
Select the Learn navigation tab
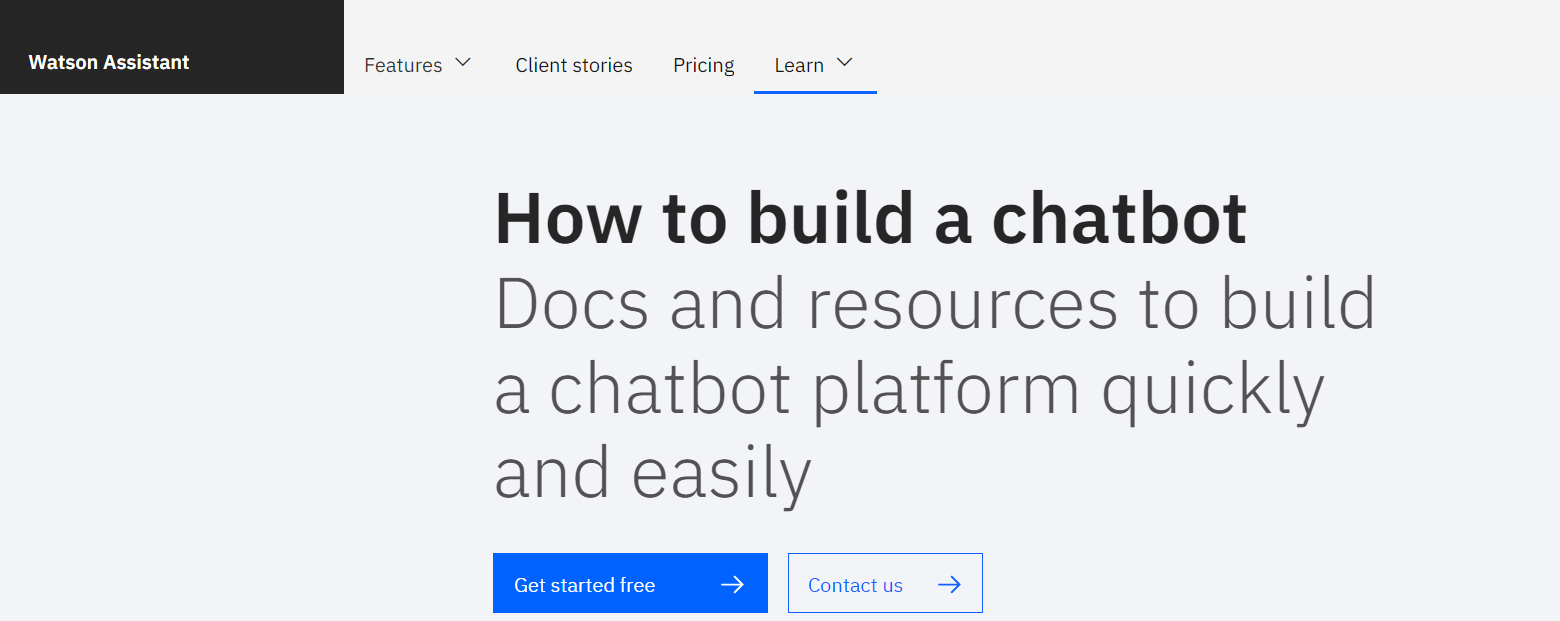815,65
